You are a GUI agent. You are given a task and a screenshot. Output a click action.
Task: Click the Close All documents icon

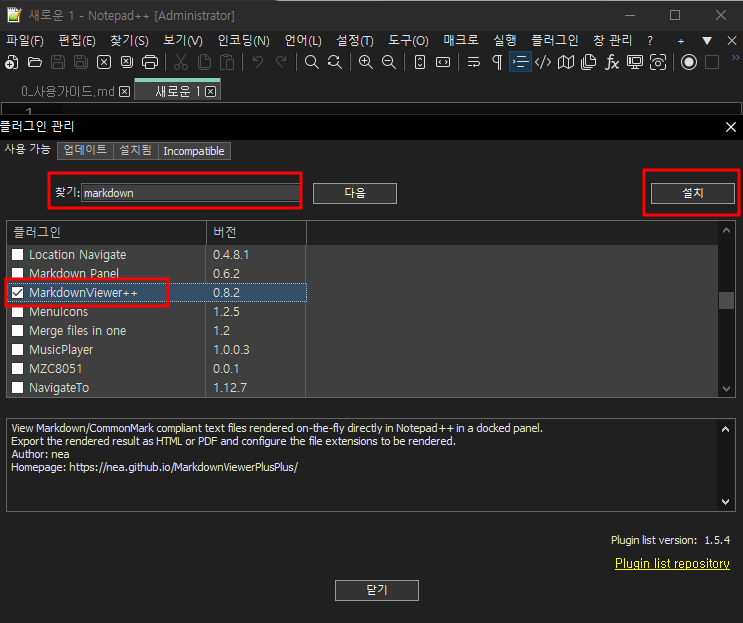tap(127, 62)
